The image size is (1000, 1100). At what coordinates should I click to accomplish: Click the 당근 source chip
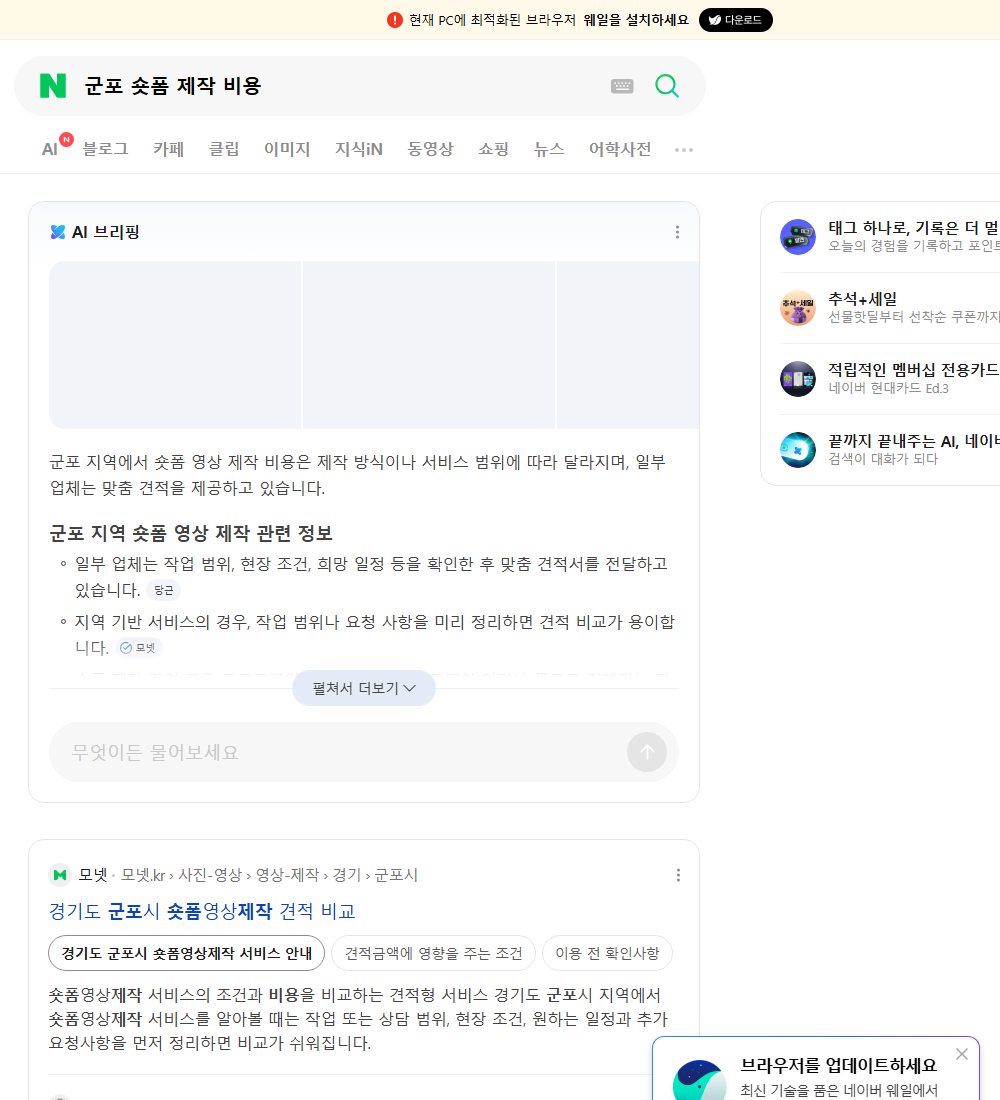[x=164, y=590]
